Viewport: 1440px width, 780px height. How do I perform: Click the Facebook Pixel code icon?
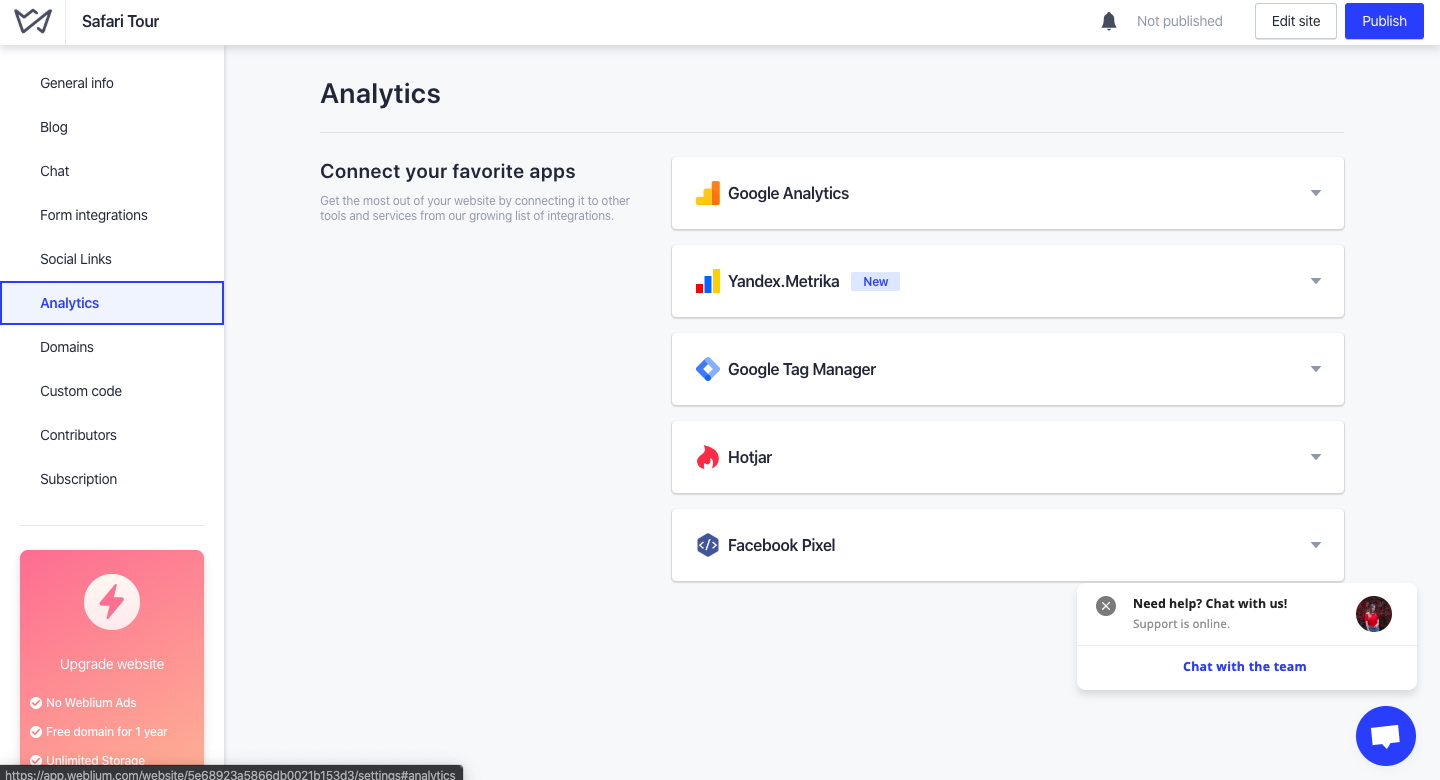[708, 545]
